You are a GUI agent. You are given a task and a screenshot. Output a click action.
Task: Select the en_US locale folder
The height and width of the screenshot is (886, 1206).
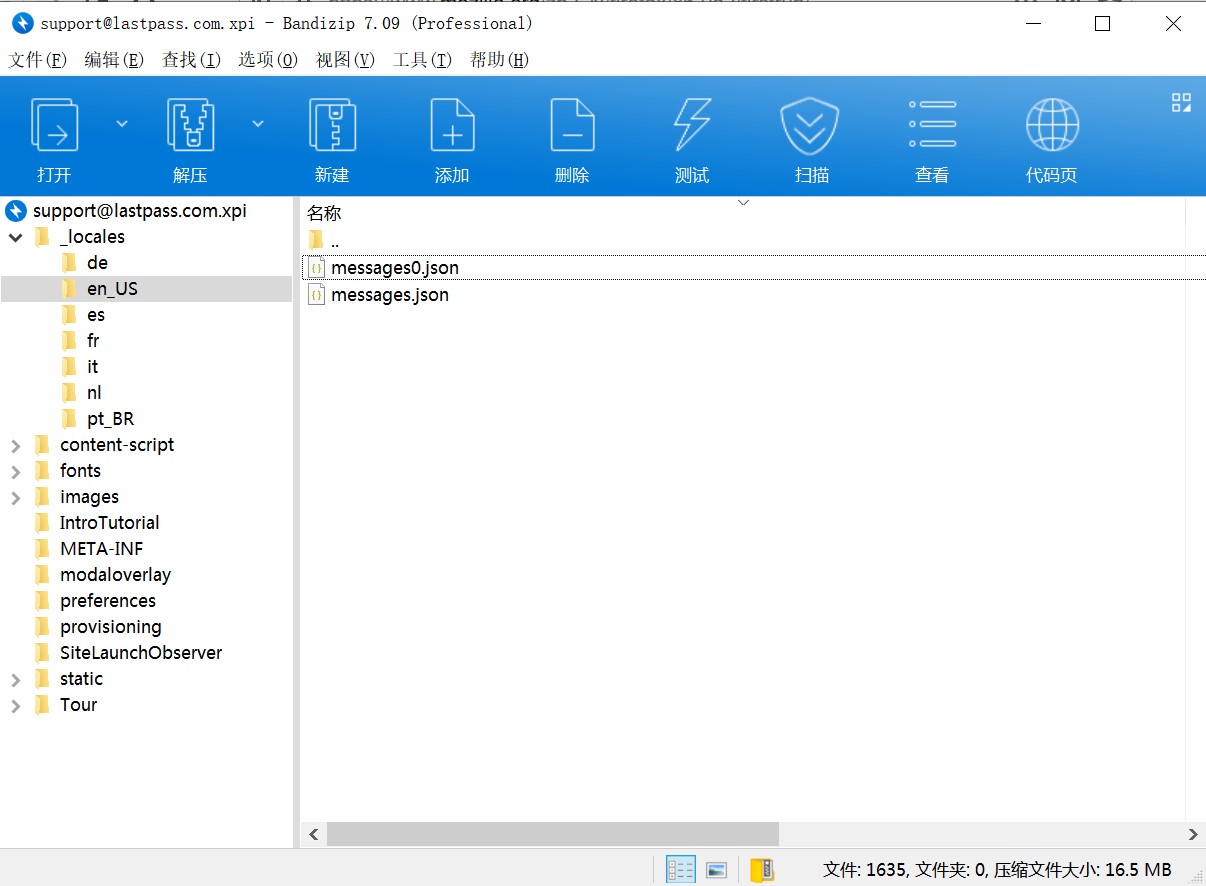pyautogui.click(x=112, y=289)
